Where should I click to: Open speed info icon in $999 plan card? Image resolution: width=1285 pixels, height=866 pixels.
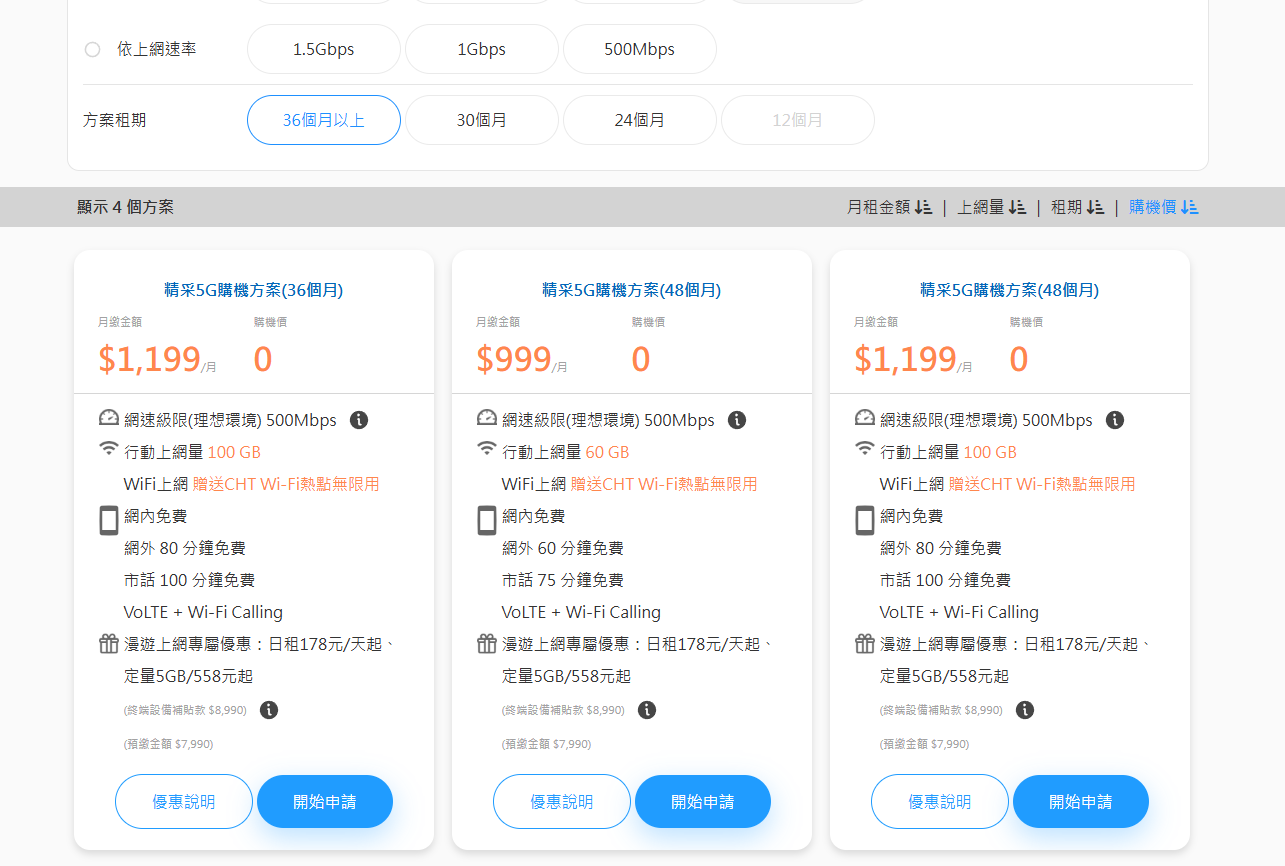click(737, 420)
